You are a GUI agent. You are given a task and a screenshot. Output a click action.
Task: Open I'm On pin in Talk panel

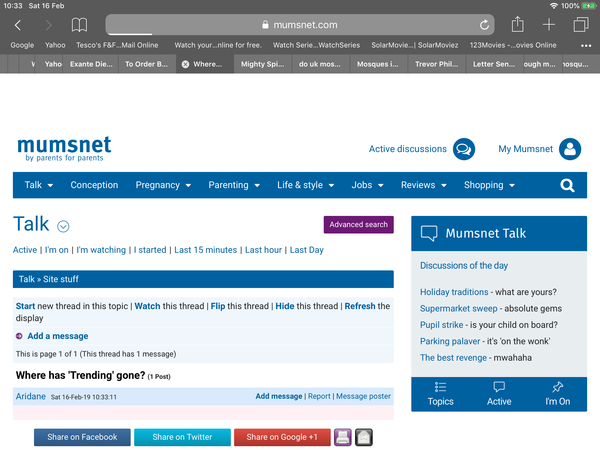557,394
